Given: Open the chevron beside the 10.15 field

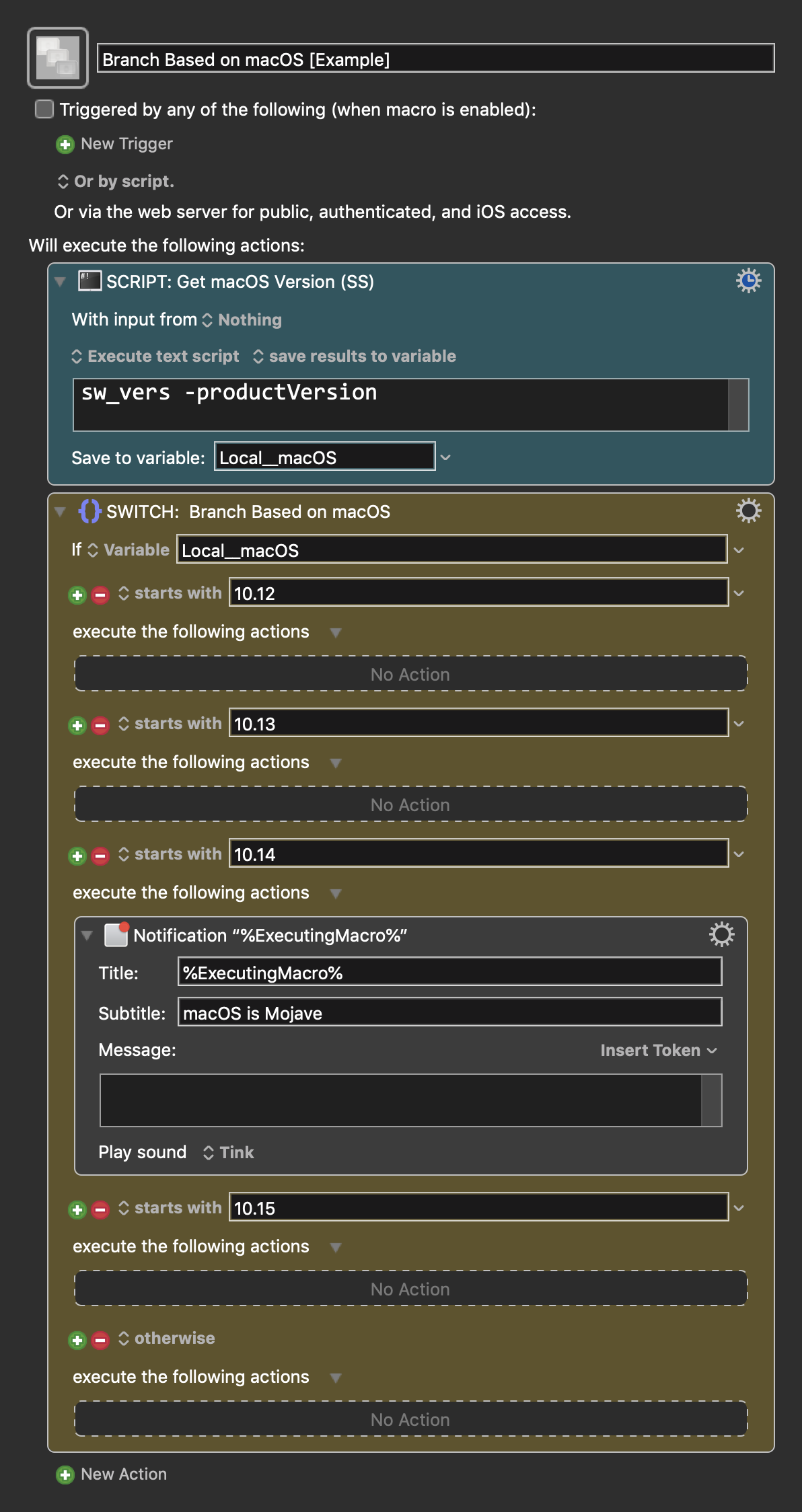Looking at the screenshot, I should click(739, 1208).
